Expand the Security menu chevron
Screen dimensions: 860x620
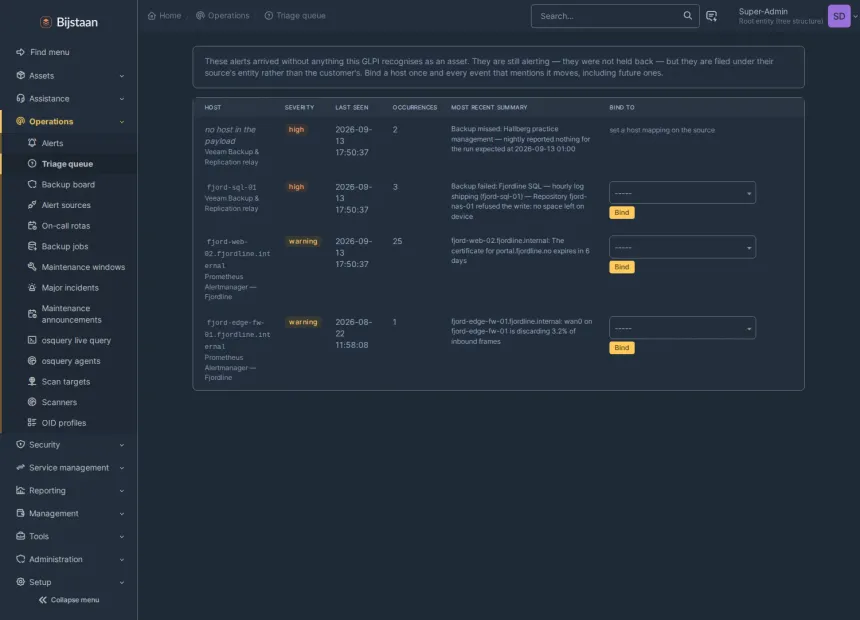(x=122, y=445)
